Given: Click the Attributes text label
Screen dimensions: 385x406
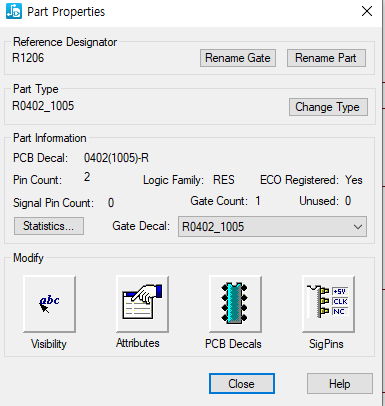Looking at the screenshot, I should (138, 343).
